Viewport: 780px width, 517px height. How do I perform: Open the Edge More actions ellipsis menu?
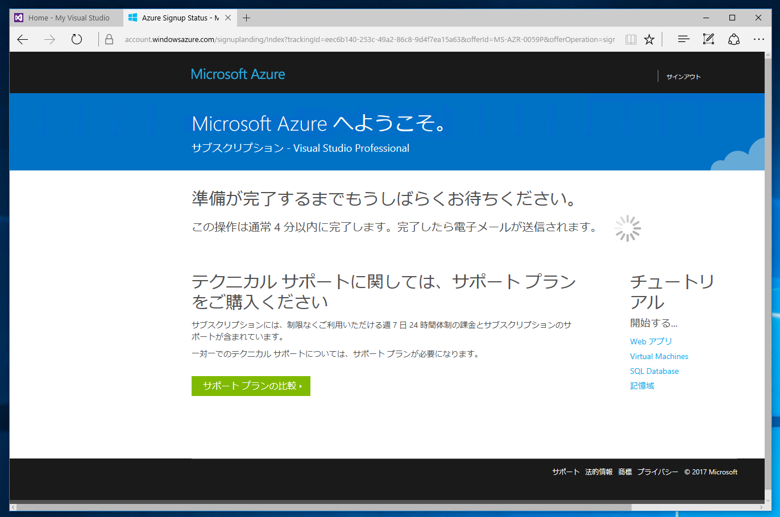pos(759,39)
